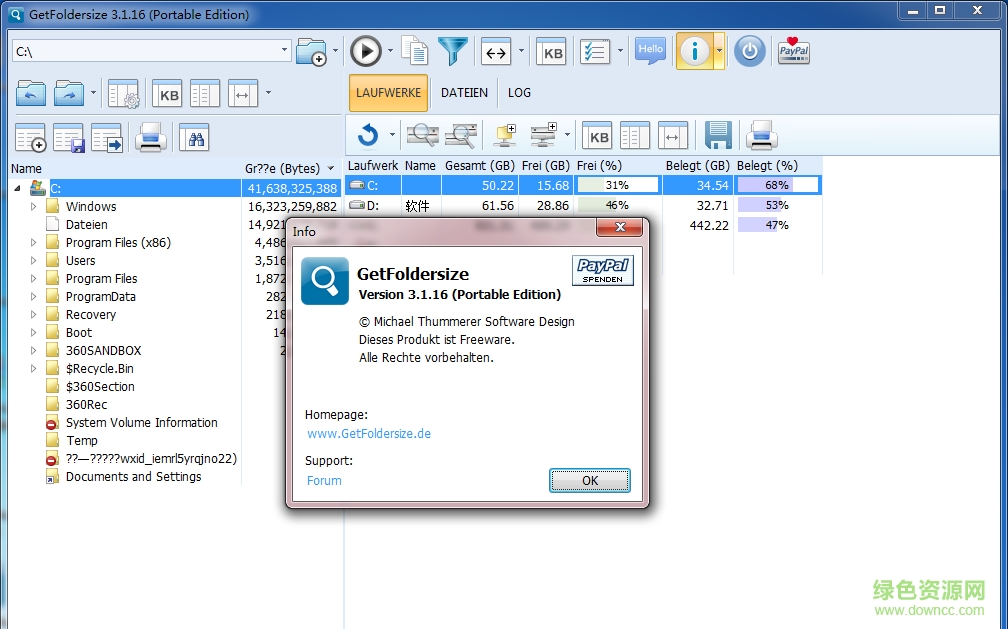Open the path combo box dropdown
Viewport: 1008px width, 629px height.
[x=285, y=50]
